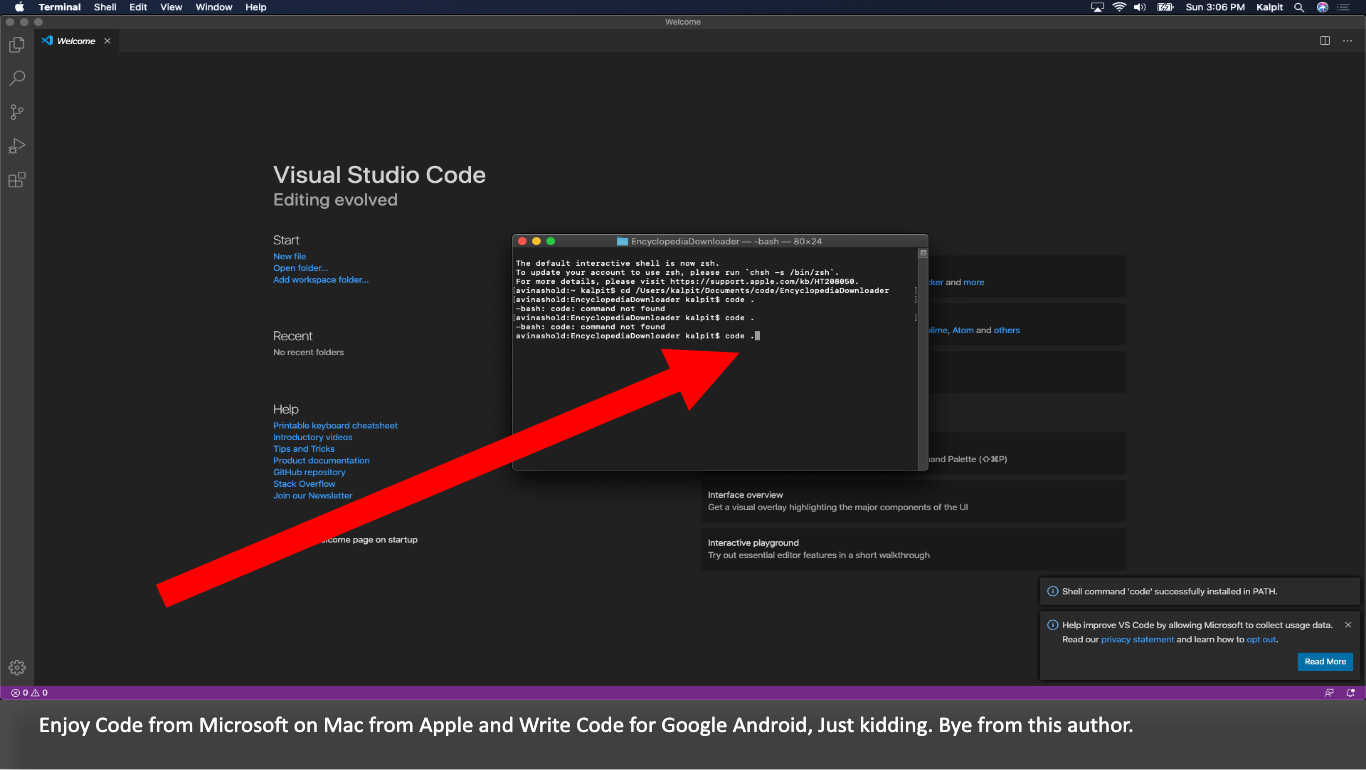1366x770 pixels.
Task: Open the Shell menu
Action: pos(105,7)
